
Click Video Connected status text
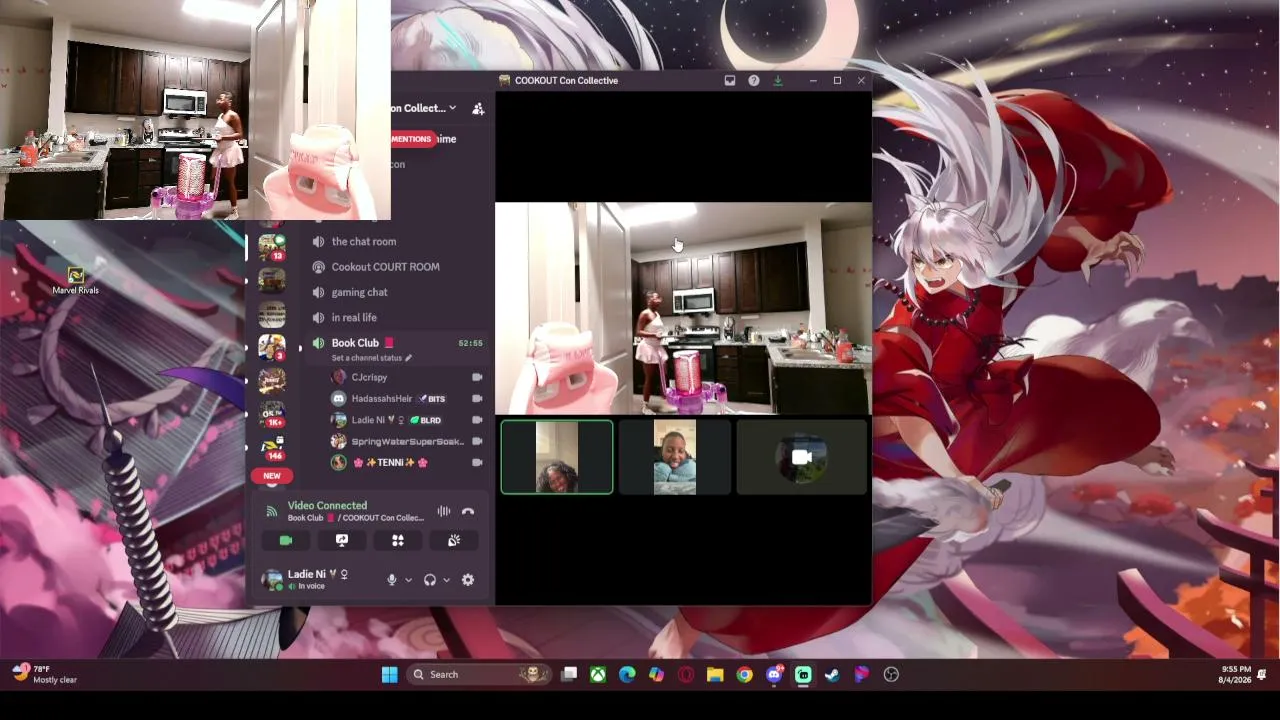(x=327, y=506)
